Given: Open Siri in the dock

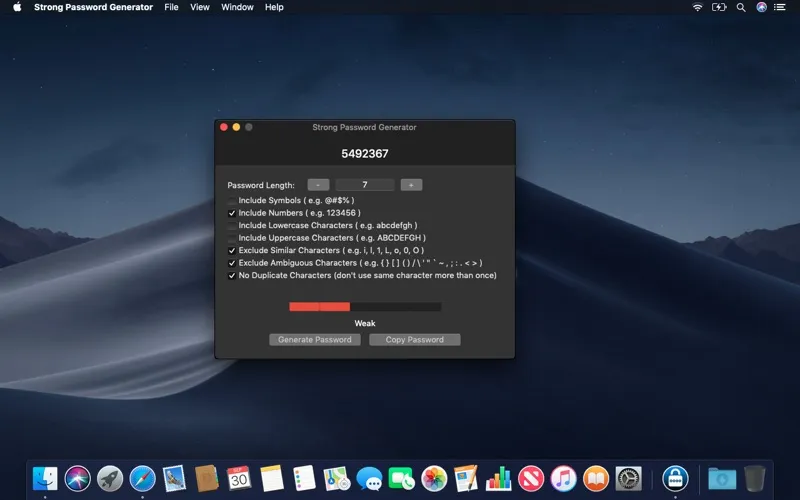Looking at the screenshot, I should pos(78,478).
